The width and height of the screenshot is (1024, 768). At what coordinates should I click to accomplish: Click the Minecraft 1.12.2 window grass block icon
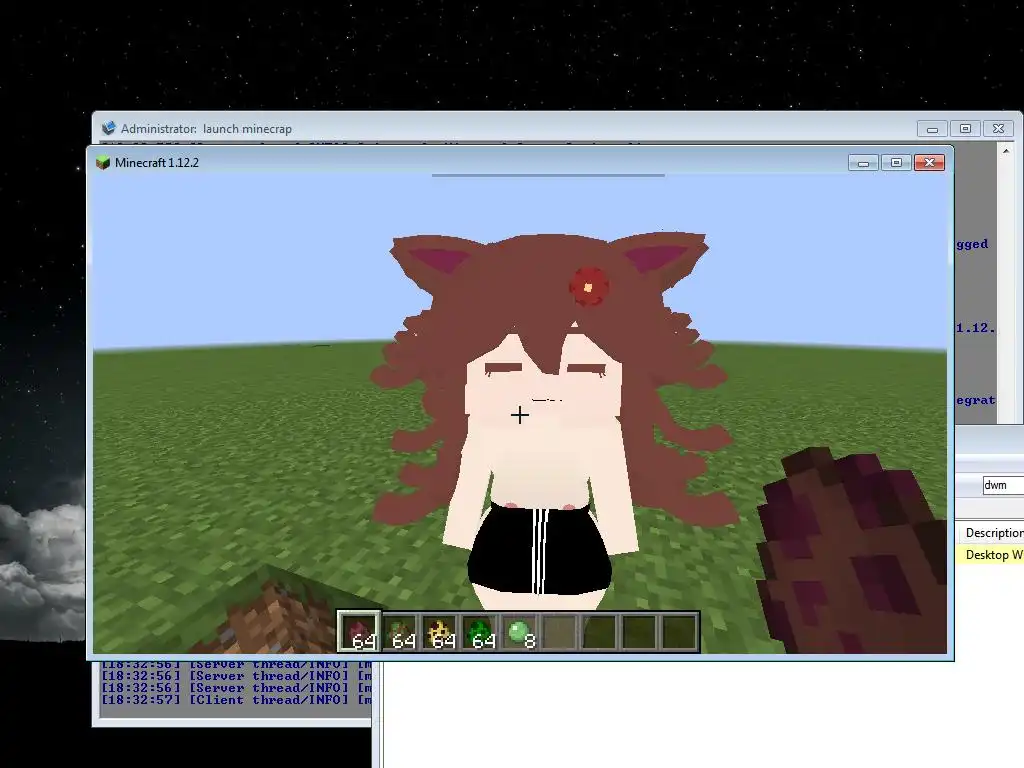[x=103, y=163]
